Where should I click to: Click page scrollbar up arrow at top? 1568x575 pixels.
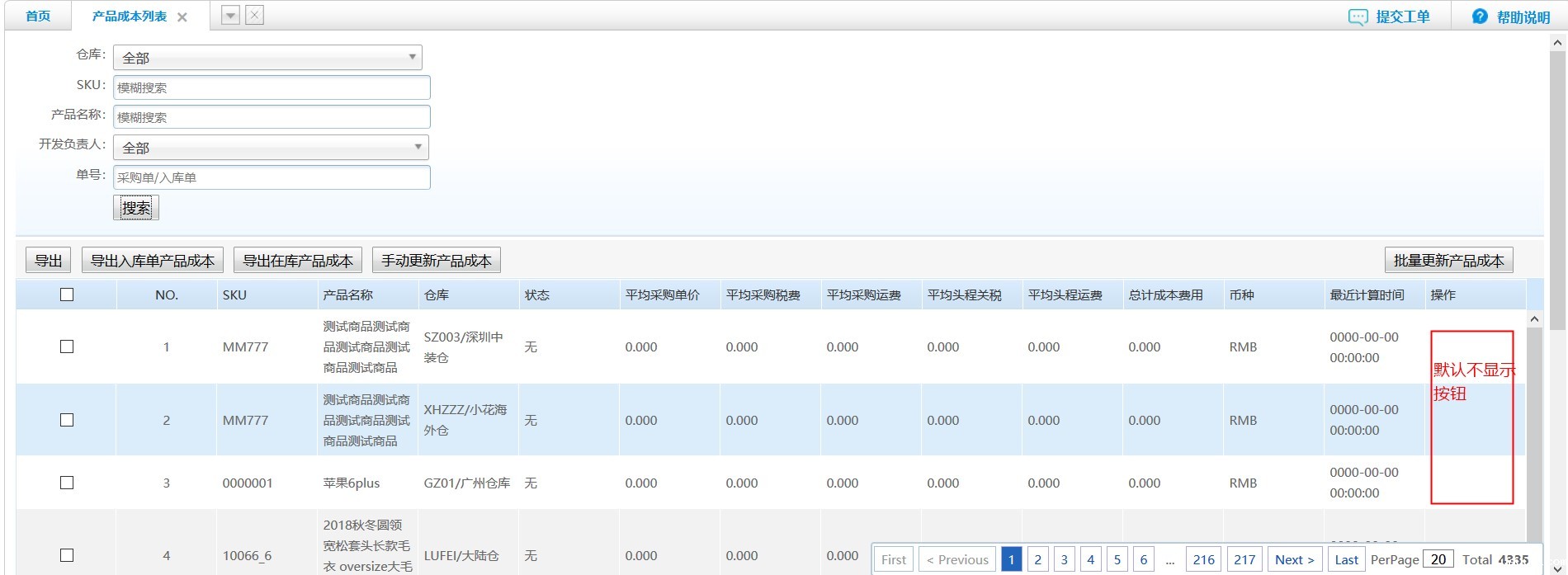click(1557, 43)
